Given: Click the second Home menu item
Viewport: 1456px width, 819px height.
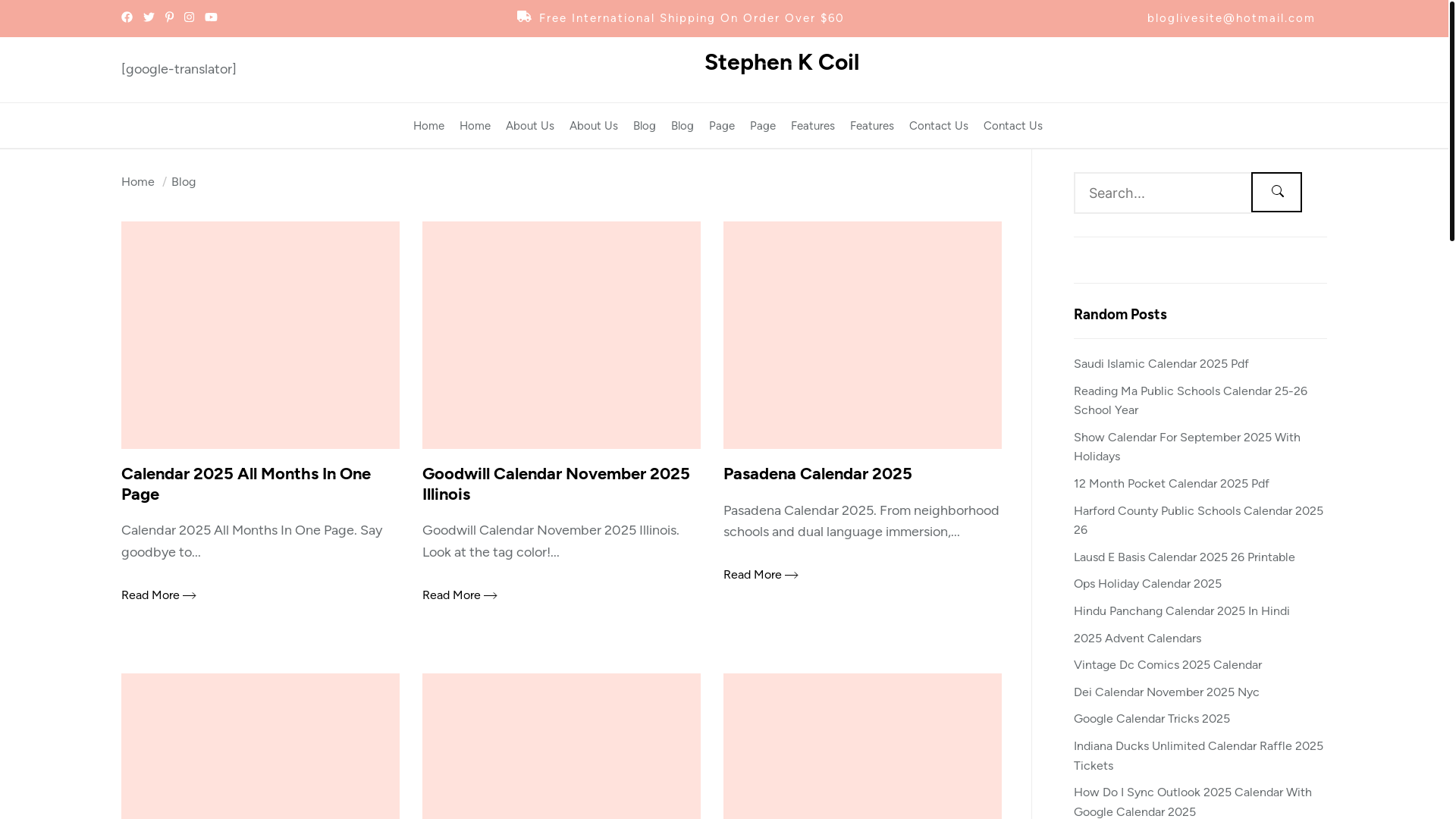Looking at the screenshot, I should (x=475, y=126).
